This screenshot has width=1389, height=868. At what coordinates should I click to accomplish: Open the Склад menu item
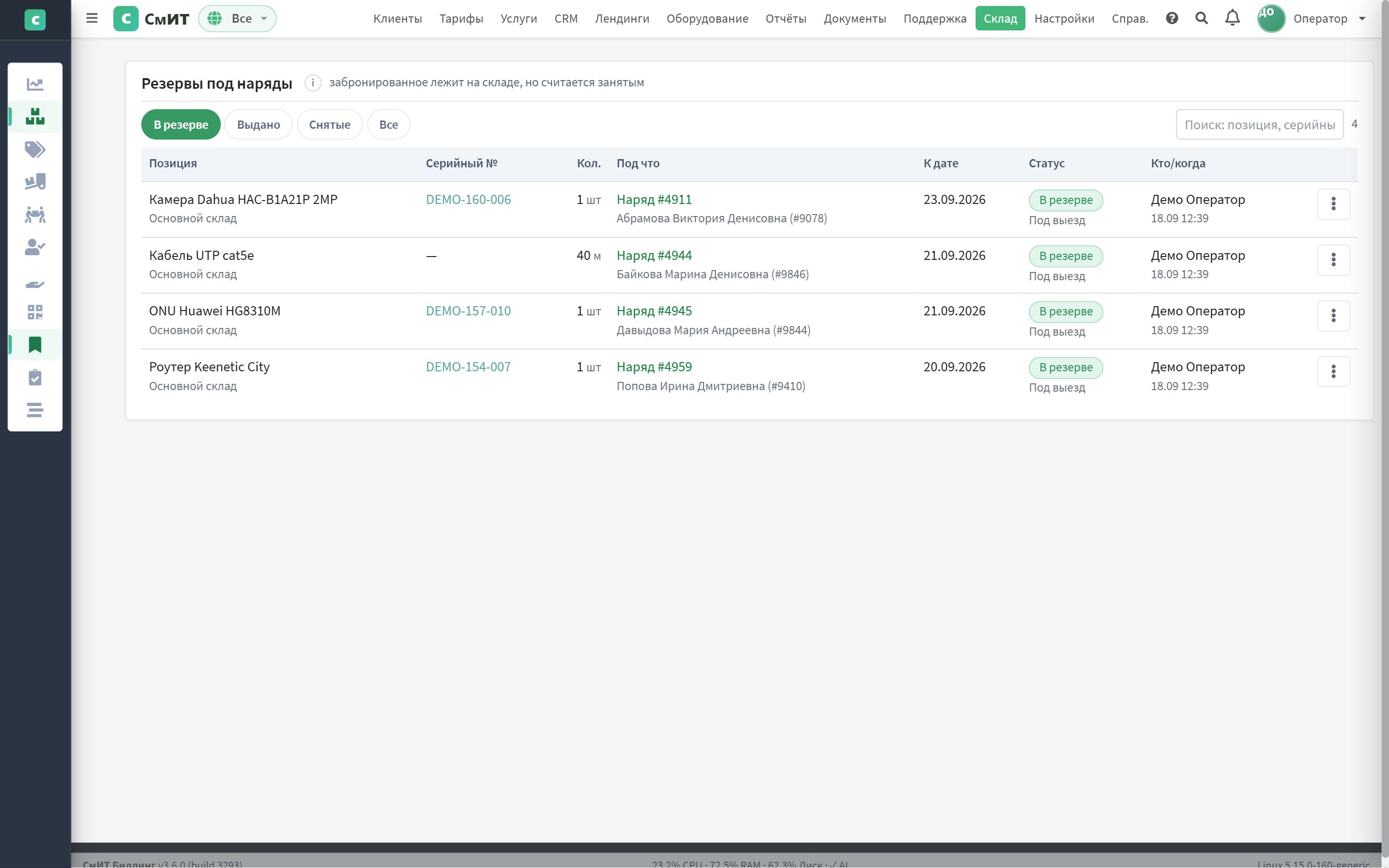1000,18
